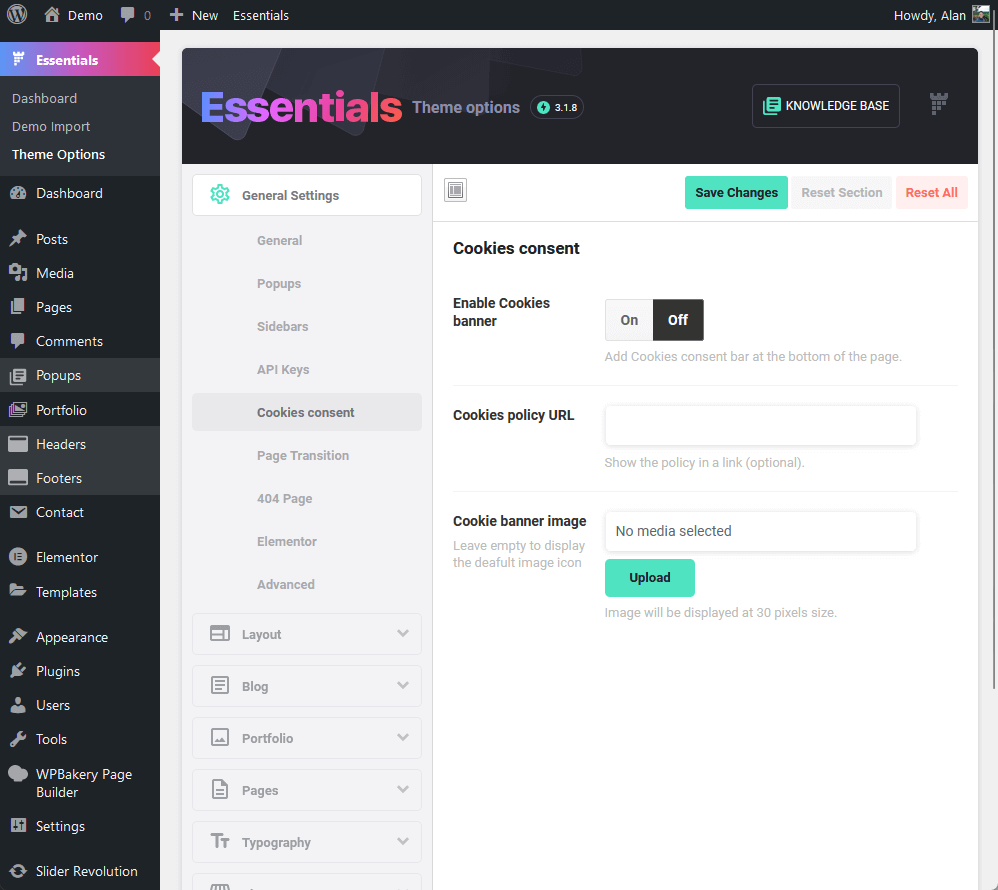Click the Save Changes button

736,192
